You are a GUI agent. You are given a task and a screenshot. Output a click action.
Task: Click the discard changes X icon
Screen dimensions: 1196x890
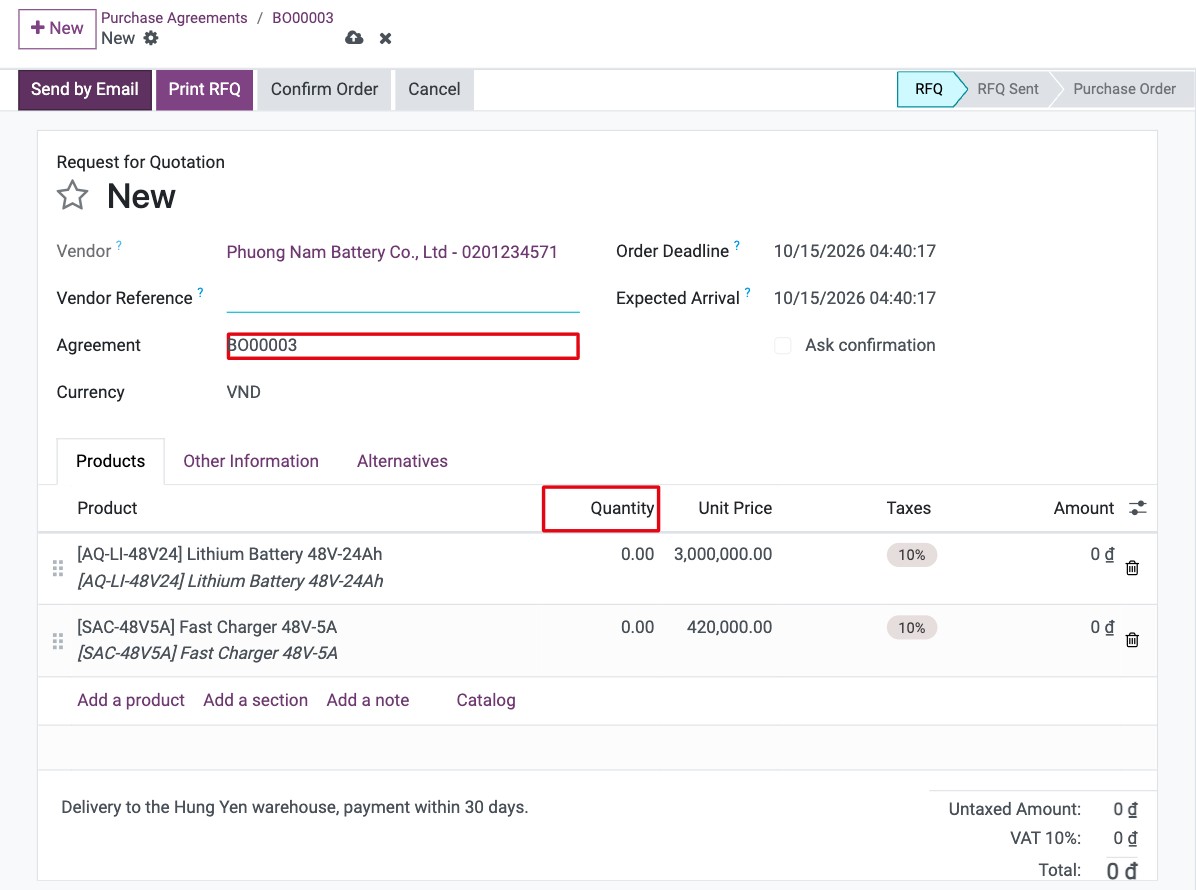coord(385,39)
